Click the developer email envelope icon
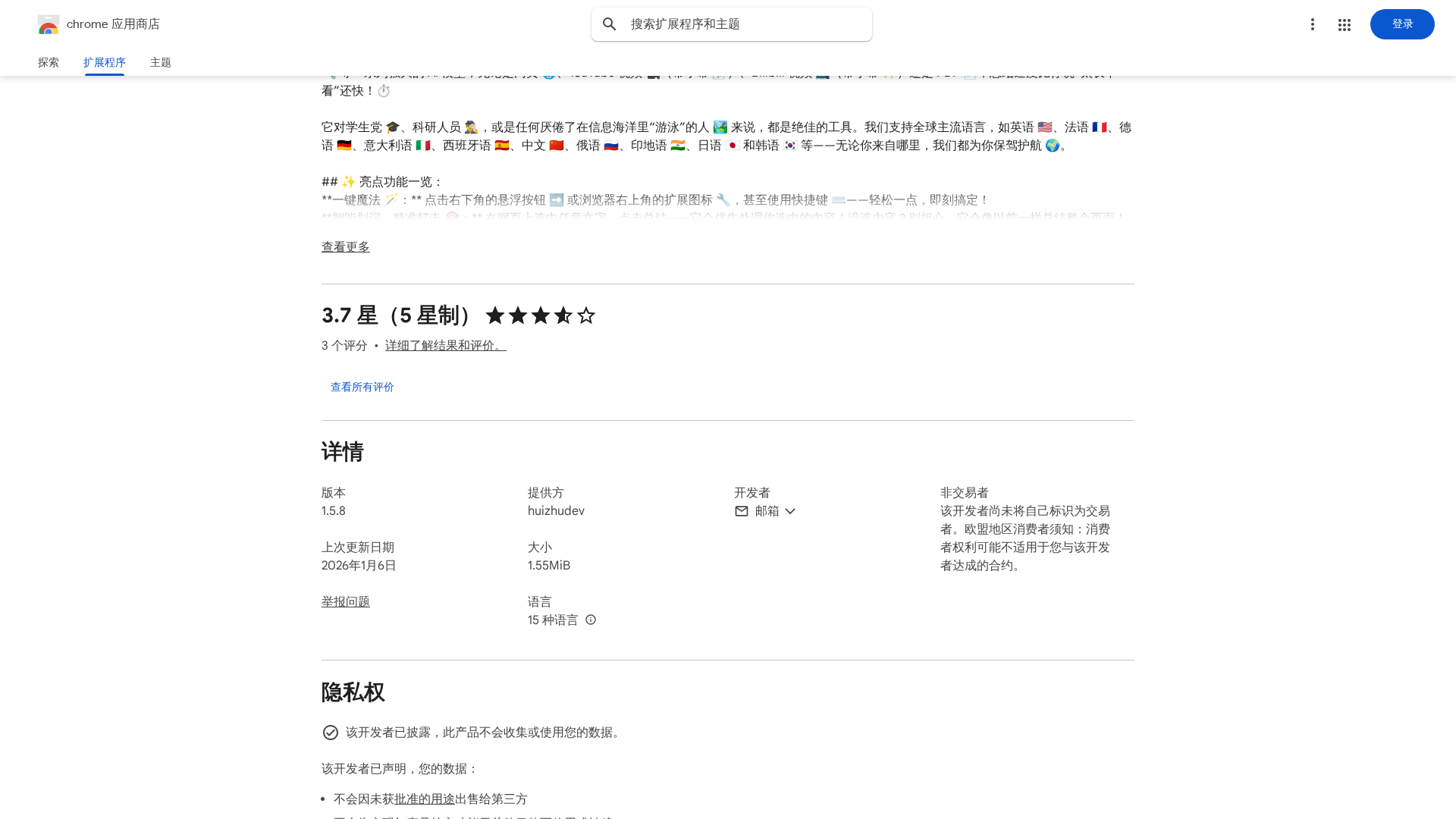This screenshot has height=819, width=1456. click(x=742, y=511)
